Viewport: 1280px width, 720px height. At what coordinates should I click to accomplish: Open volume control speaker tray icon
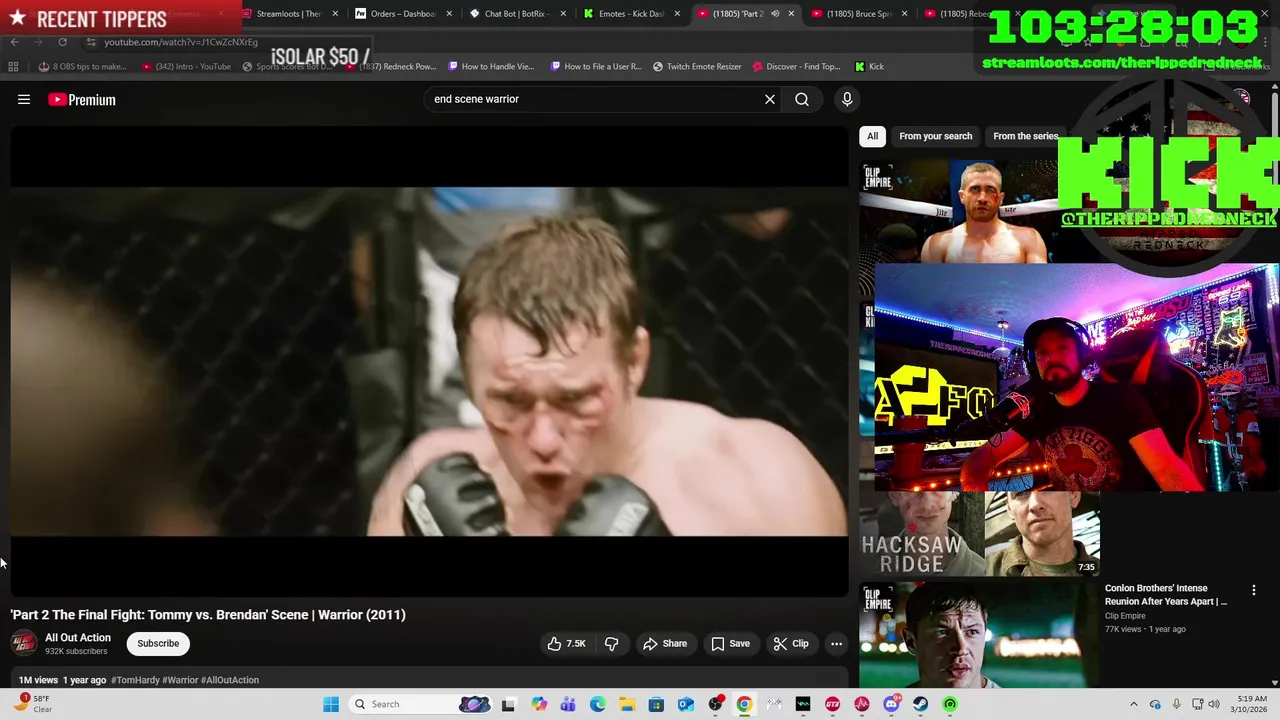pyautogui.click(x=1215, y=704)
